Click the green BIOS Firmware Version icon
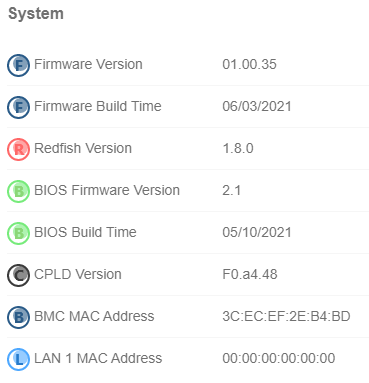Screen dimensions: 369x383 [x=18, y=191]
